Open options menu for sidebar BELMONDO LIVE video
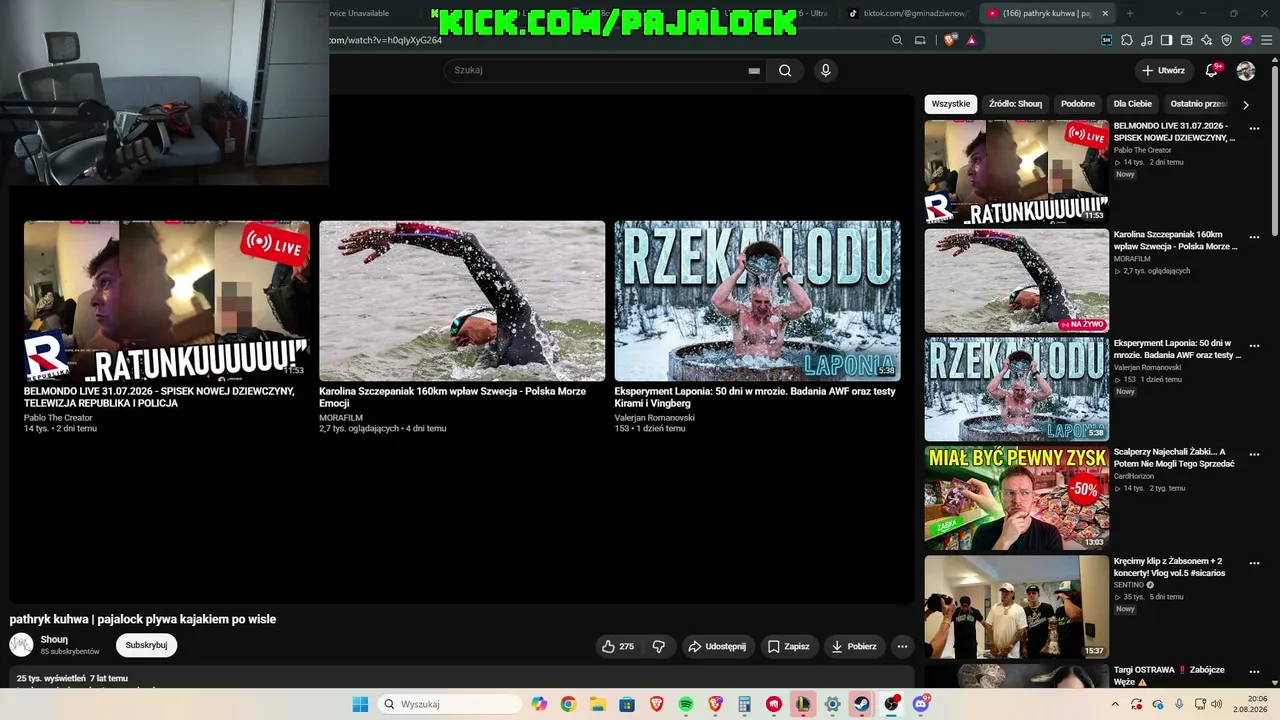1280x720 pixels. pos(1254,129)
